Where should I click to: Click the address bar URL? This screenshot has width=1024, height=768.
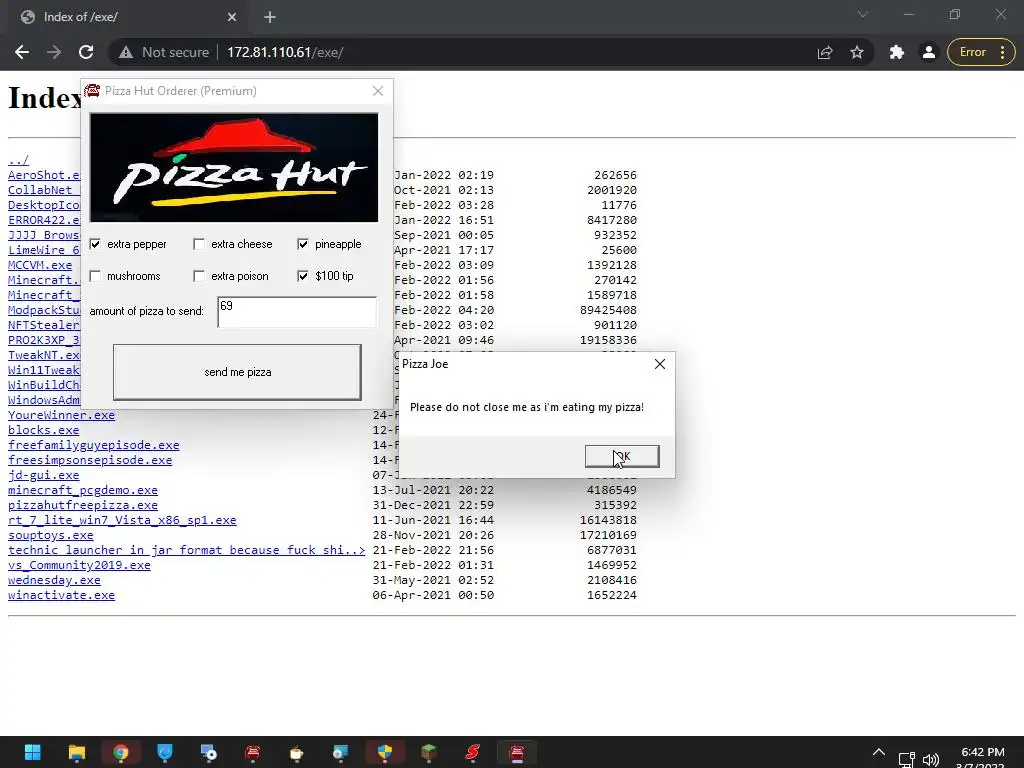(285, 52)
